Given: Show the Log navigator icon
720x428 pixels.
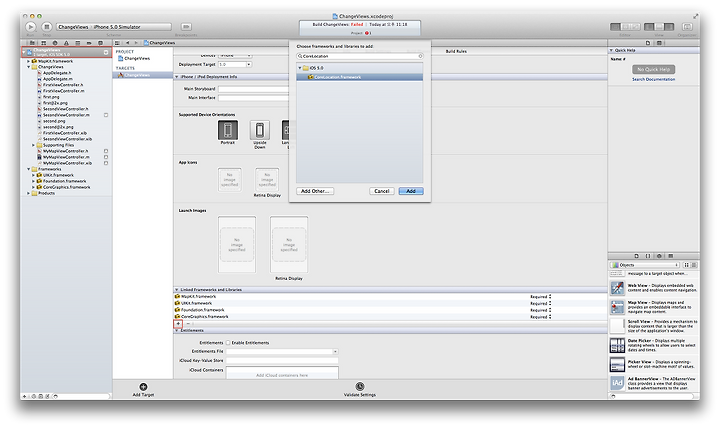Looking at the screenshot, I should coord(101,43).
